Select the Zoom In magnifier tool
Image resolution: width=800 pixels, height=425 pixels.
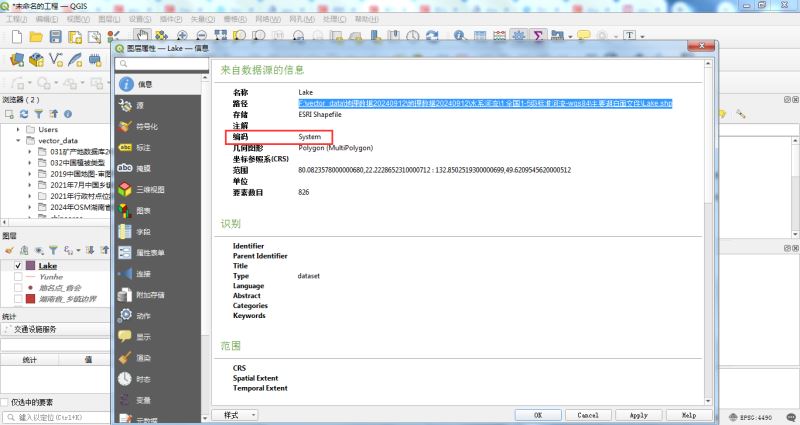click(182, 35)
